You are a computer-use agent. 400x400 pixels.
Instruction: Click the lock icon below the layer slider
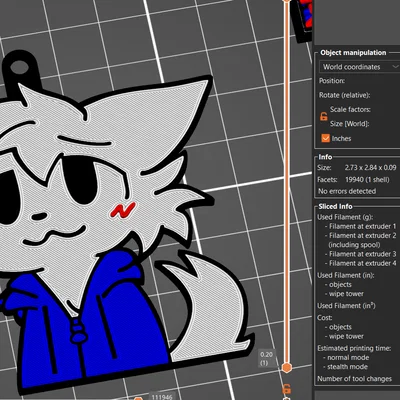point(286,389)
